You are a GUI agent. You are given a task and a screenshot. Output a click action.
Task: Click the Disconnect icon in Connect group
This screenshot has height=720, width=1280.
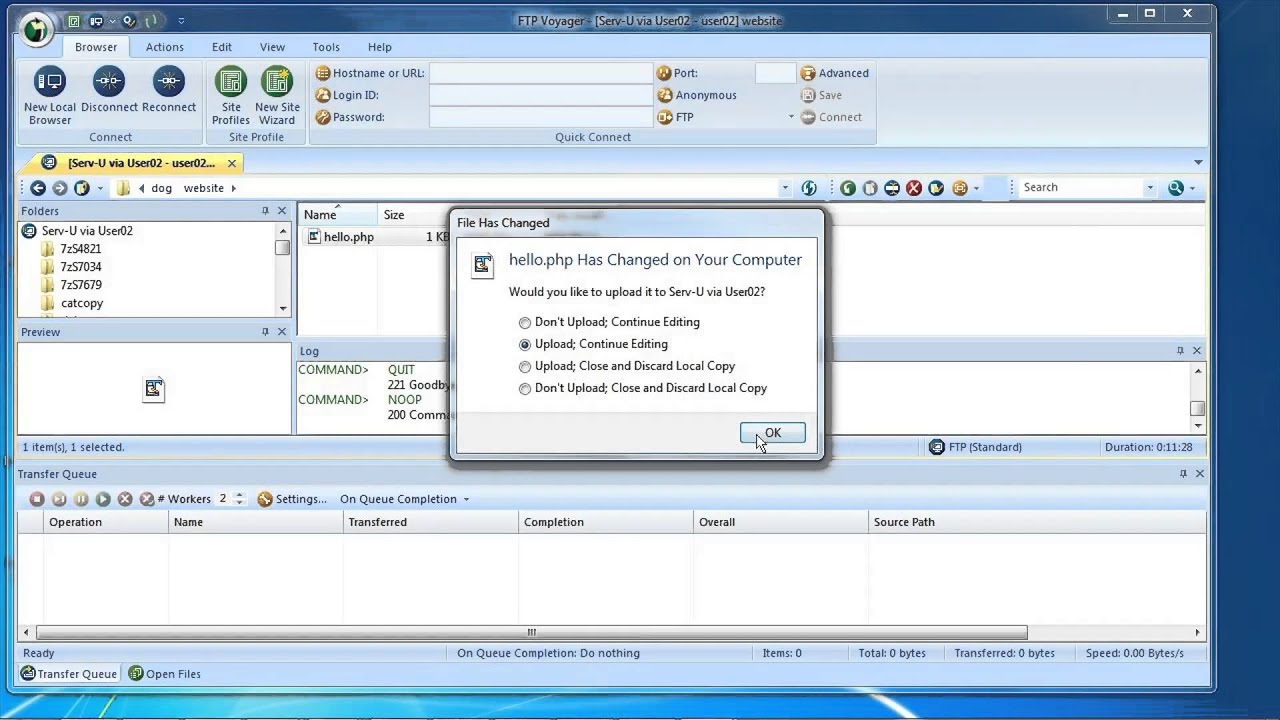(109, 82)
